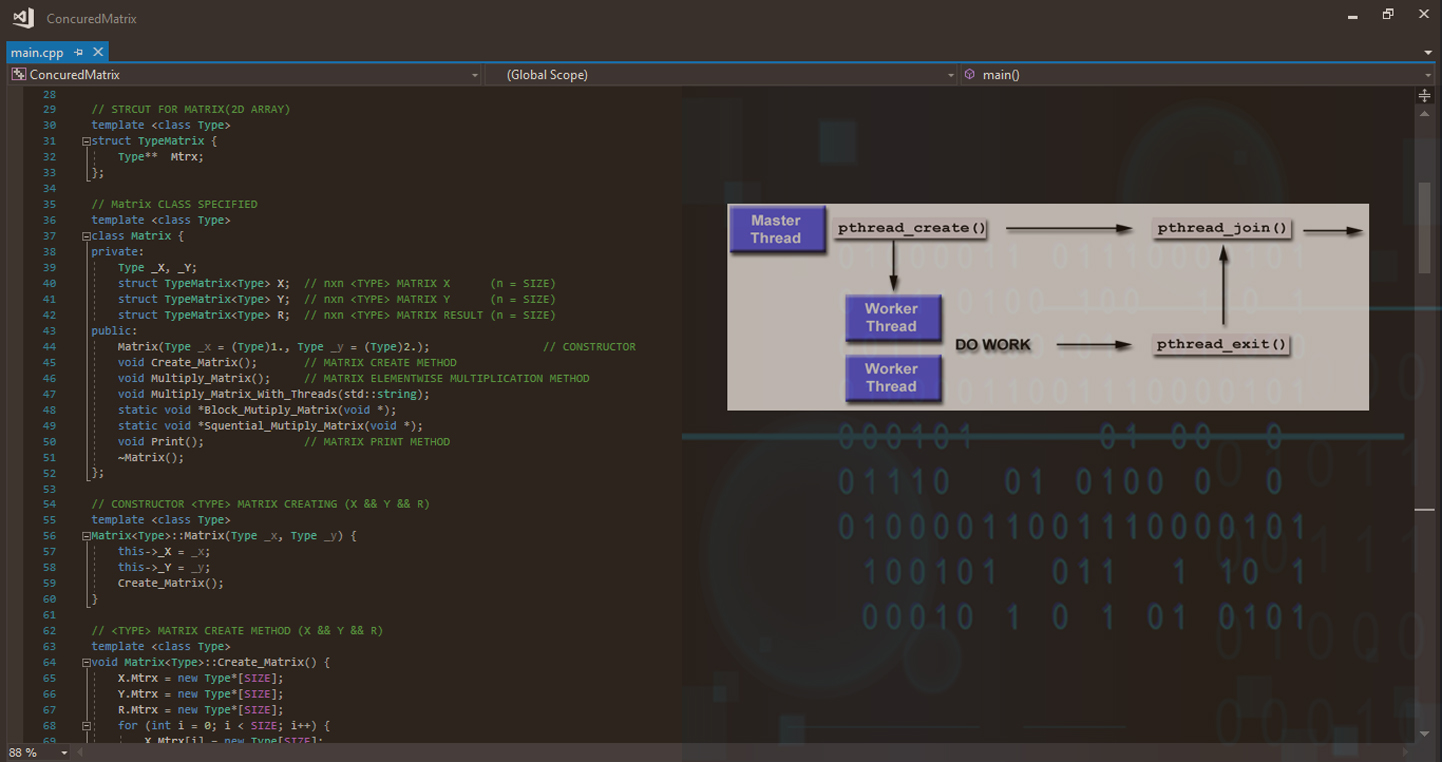The image size is (1442, 762).
Task: Collapse the Matrix constructor definition block
Action: 87,536
